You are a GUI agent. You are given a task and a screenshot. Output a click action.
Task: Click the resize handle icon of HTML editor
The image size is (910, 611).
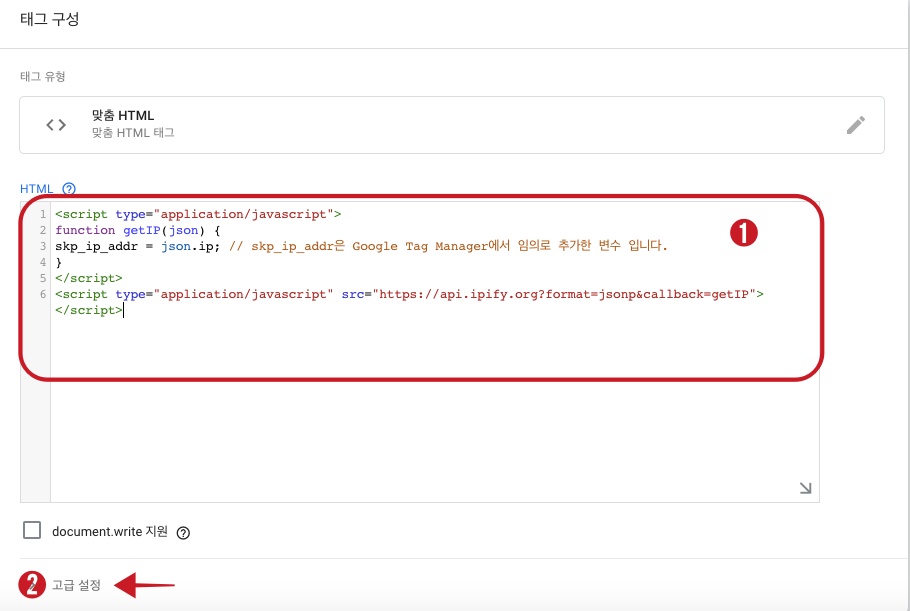click(806, 488)
